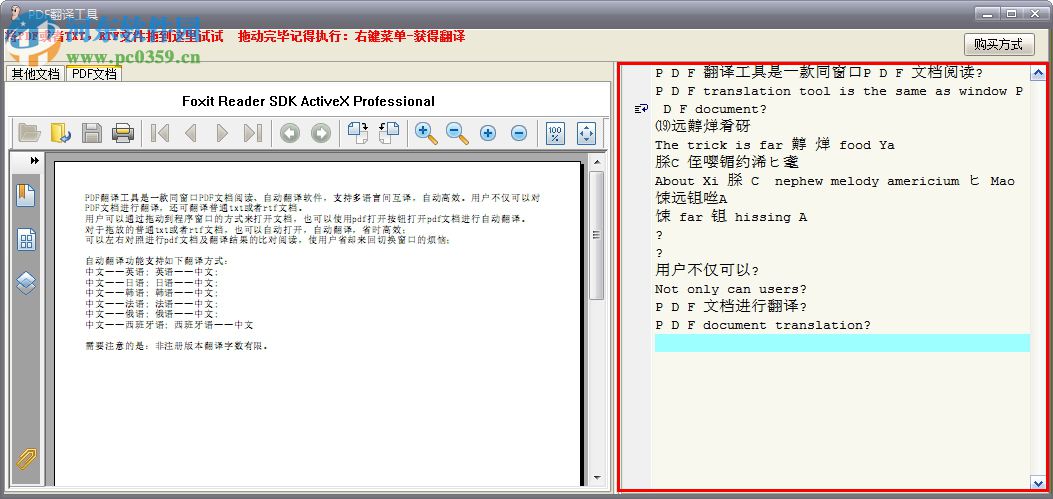Open the page thumbnails panel
This screenshot has width=1053, height=499.
pos(26,239)
